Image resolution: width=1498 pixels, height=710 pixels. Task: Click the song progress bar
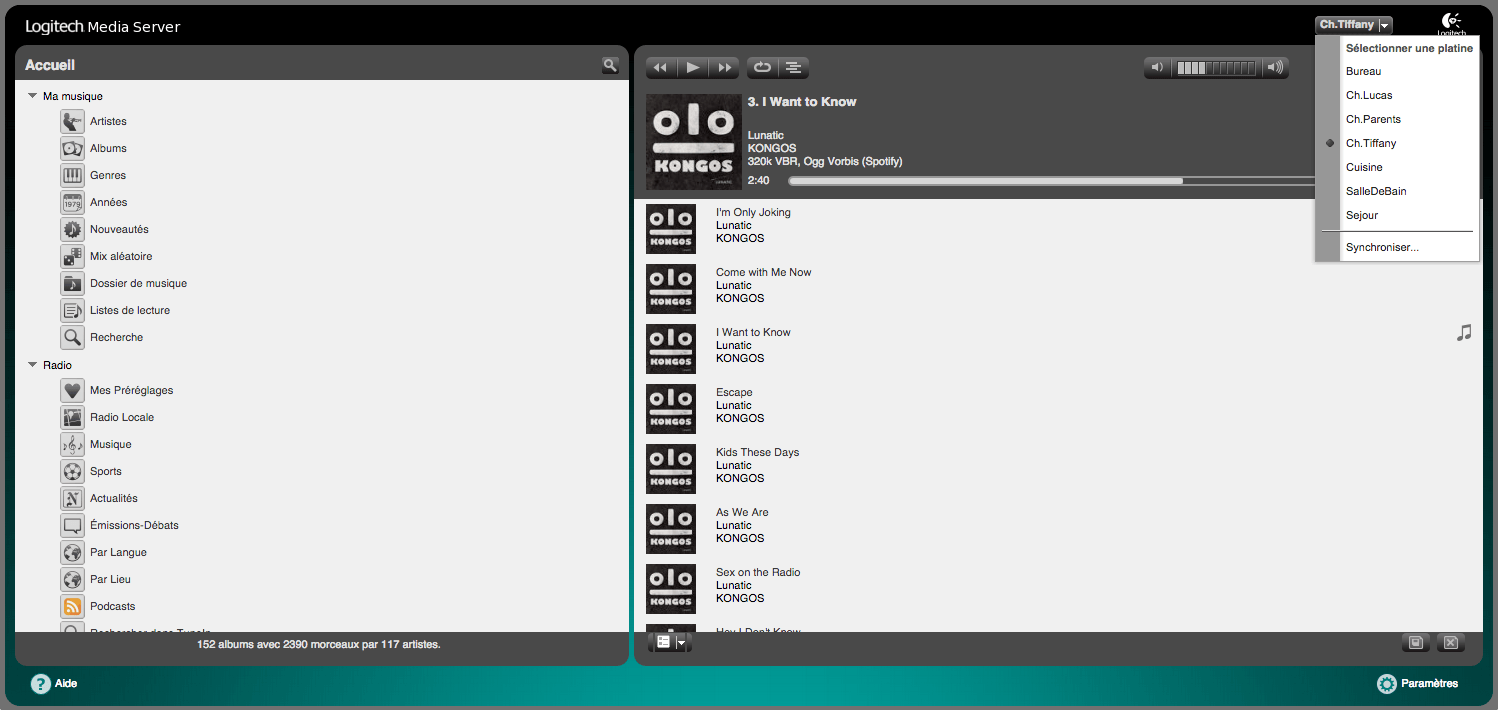tap(1052, 181)
